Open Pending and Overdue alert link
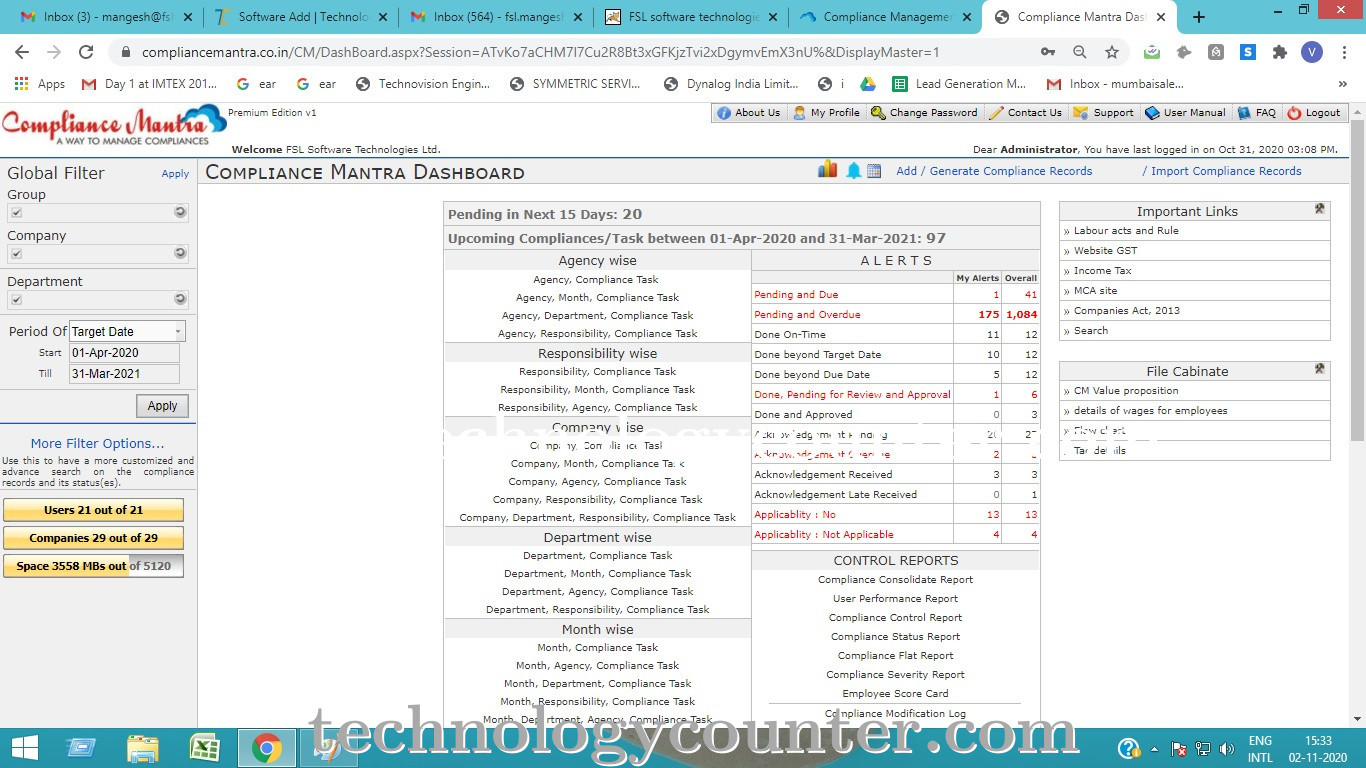The height and width of the screenshot is (768, 1366). (x=807, y=314)
